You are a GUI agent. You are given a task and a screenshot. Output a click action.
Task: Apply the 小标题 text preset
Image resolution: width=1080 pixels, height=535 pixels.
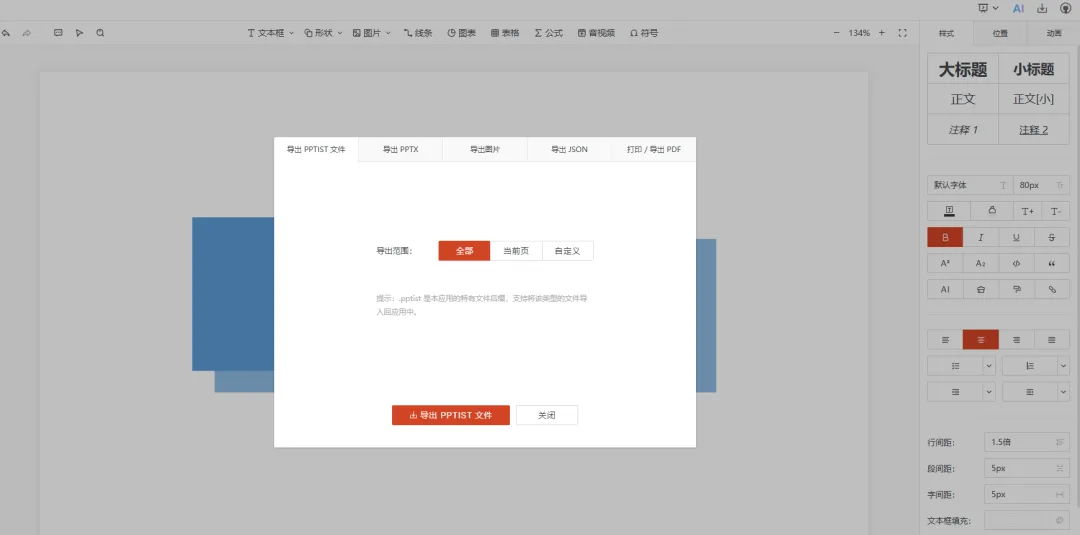[x=1033, y=70]
